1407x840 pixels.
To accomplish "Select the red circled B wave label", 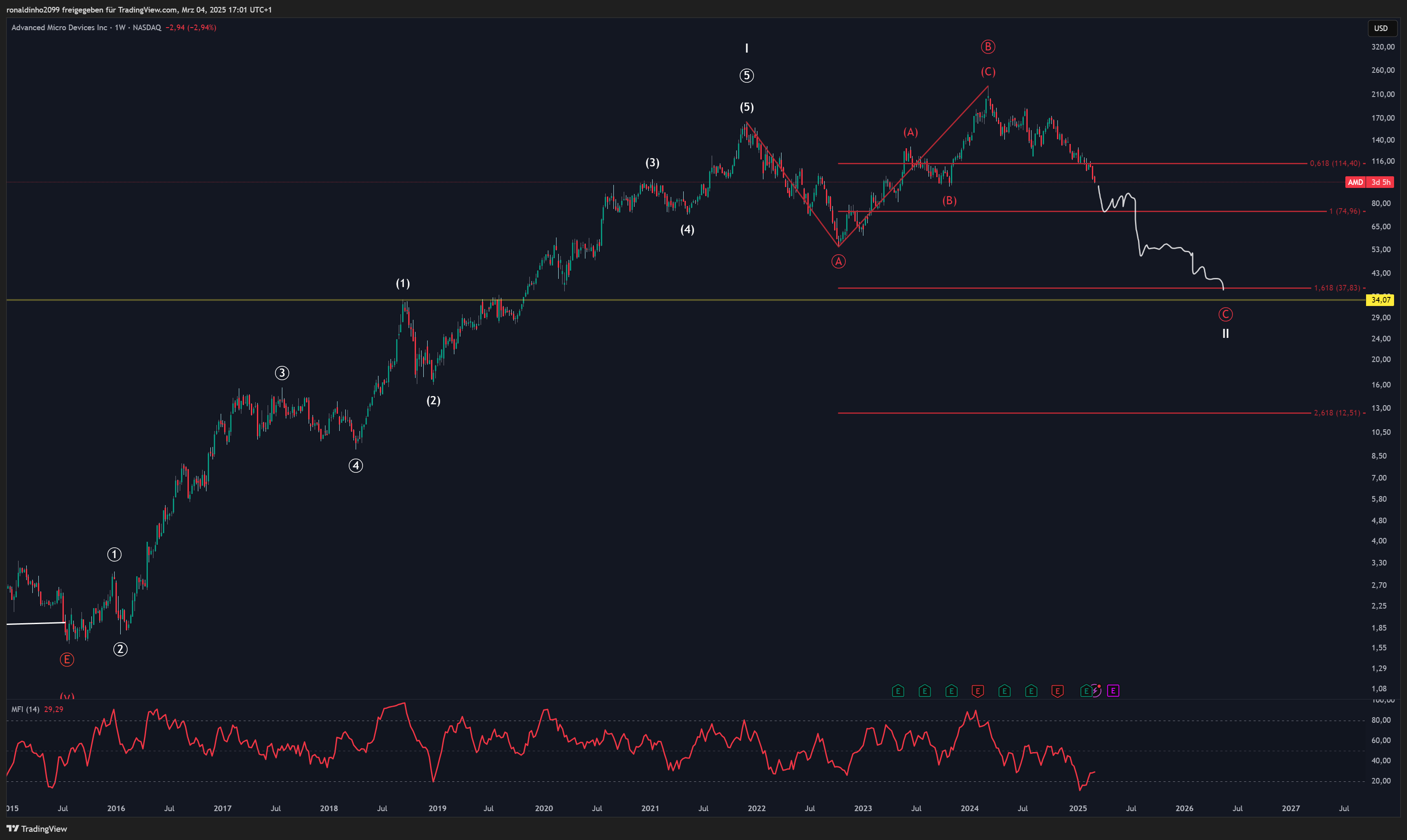I will [988, 47].
